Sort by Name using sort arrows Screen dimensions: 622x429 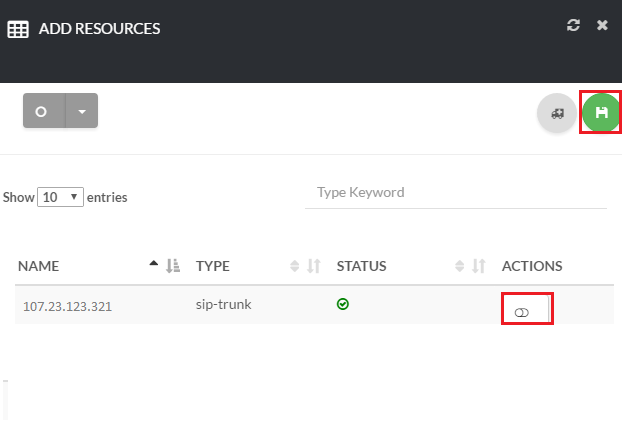pyautogui.click(x=165, y=265)
